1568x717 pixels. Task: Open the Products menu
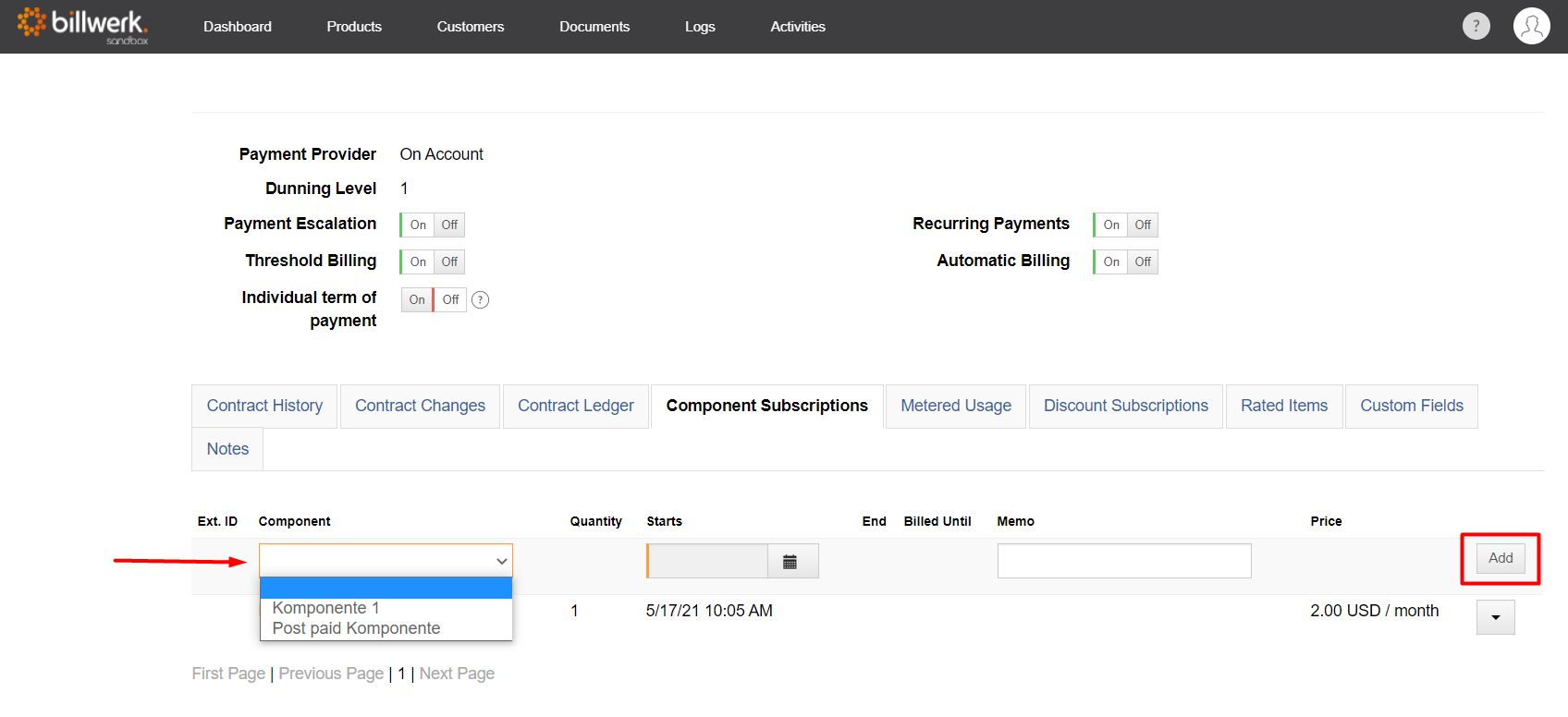[x=354, y=27]
